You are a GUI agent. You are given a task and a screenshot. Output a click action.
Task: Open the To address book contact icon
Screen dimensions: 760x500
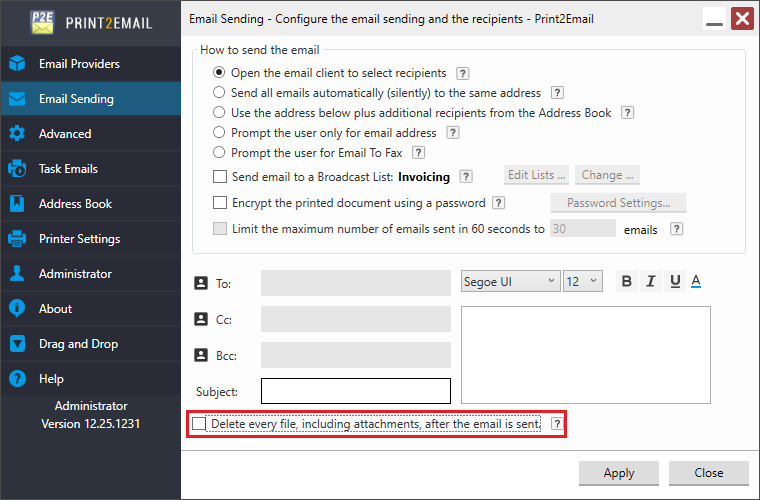(x=200, y=284)
